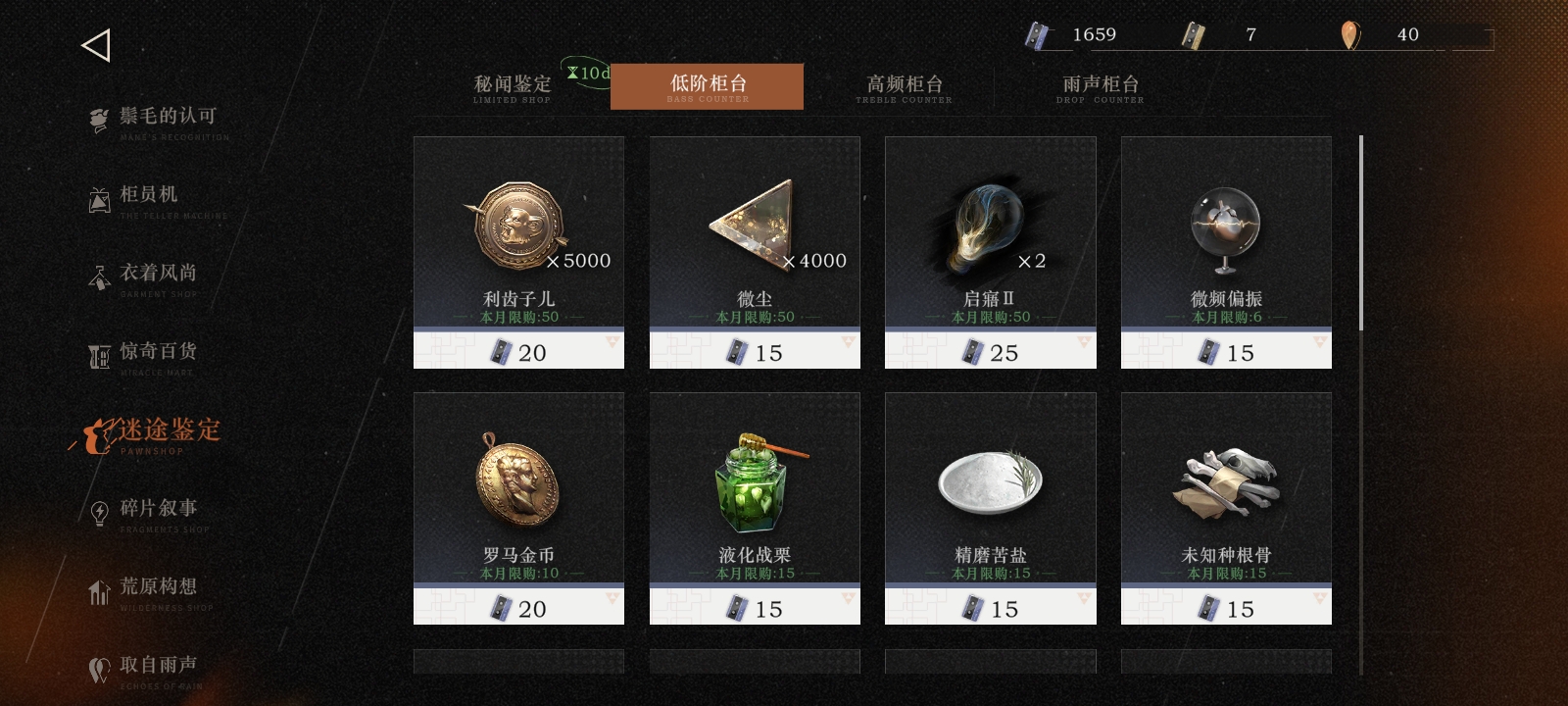Go to 鬃毛的认可 in sidebar
This screenshot has width=1568, height=706.
[x=157, y=122]
